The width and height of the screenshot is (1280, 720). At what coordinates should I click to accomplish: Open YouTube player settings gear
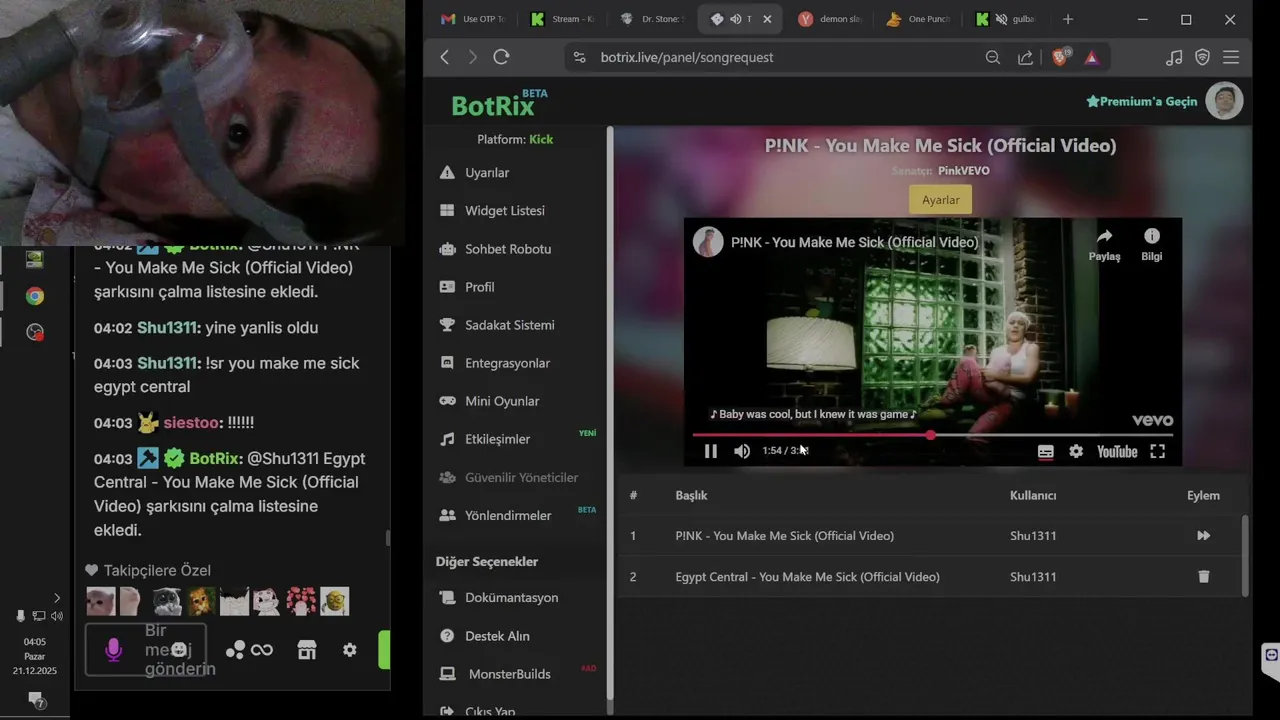click(1076, 451)
